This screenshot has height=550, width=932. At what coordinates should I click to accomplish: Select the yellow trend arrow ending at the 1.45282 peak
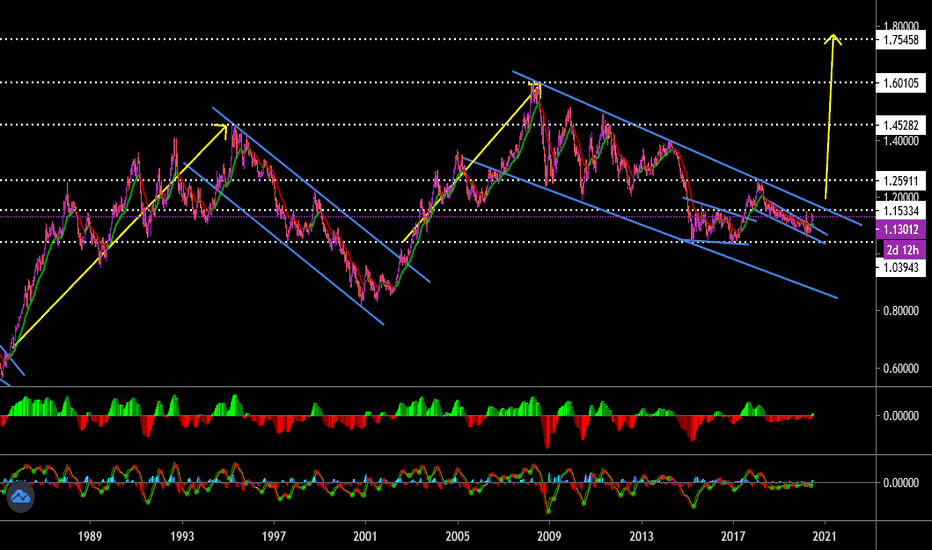click(x=119, y=235)
